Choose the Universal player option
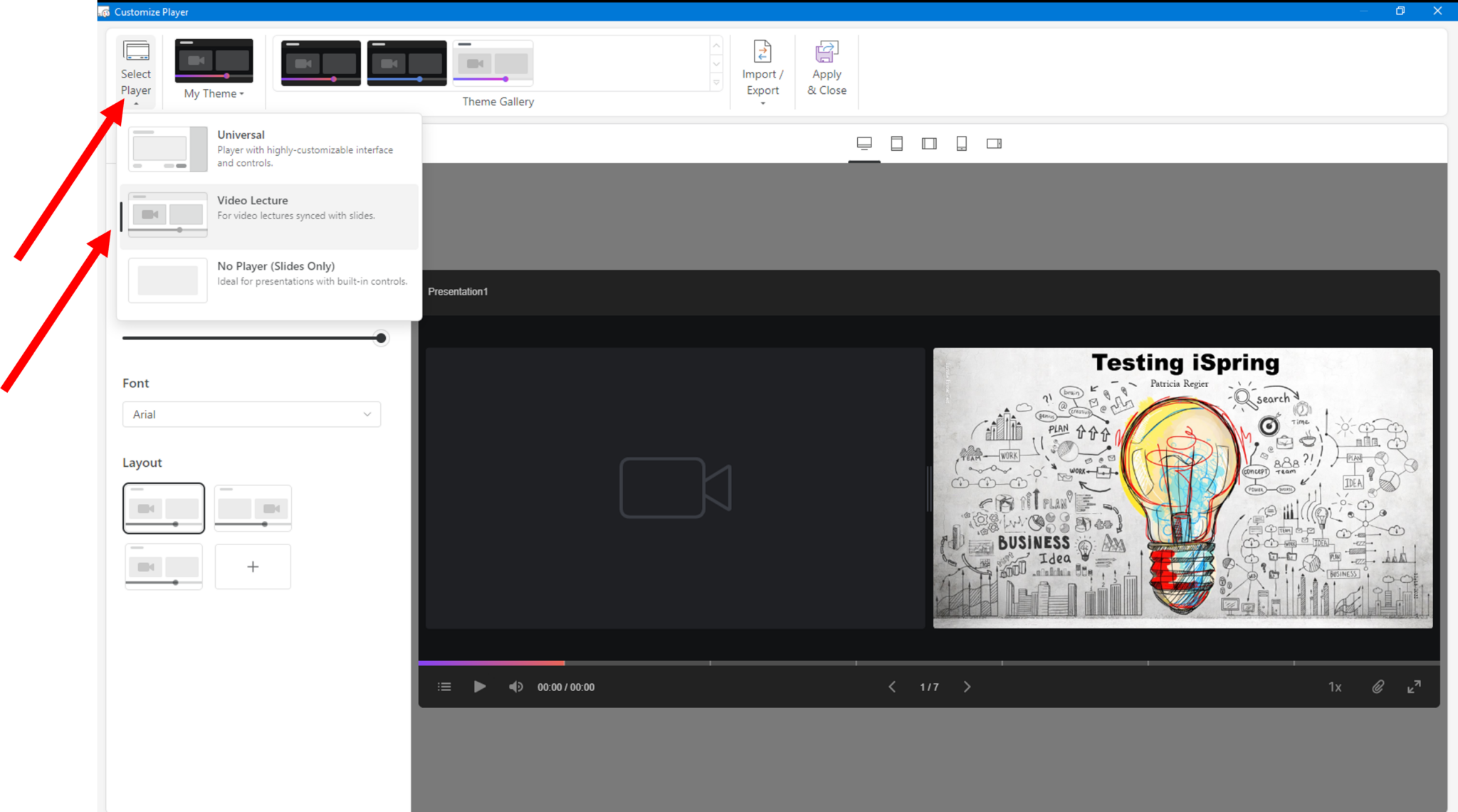 [269, 149]
